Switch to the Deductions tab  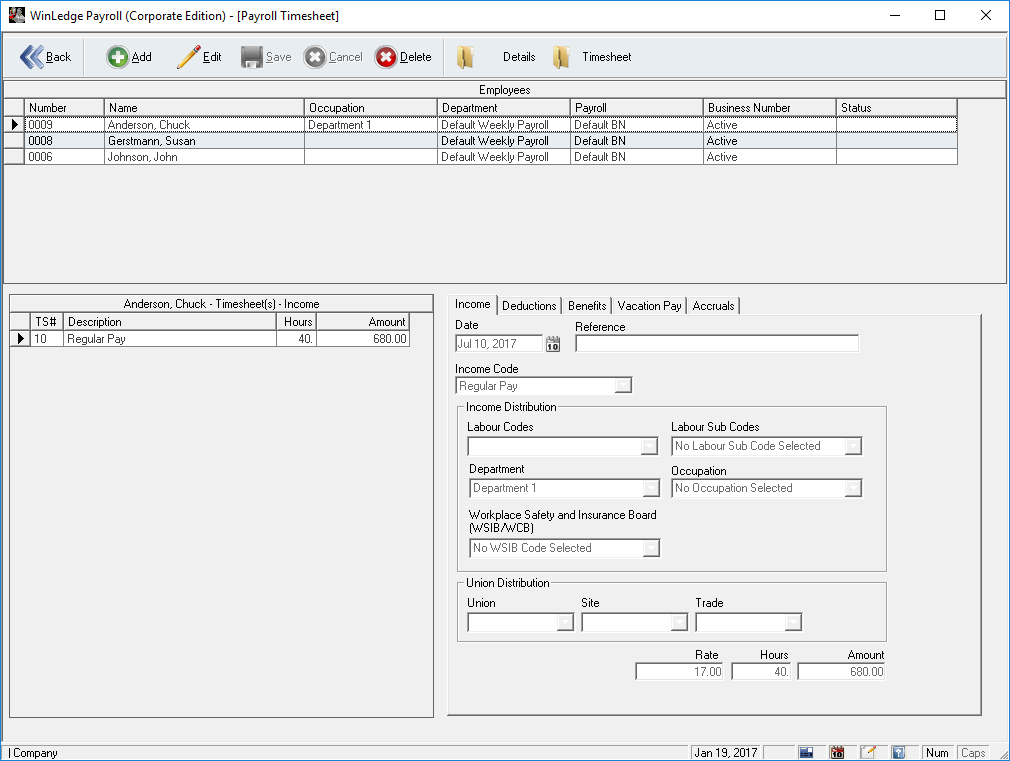point(529,306)
